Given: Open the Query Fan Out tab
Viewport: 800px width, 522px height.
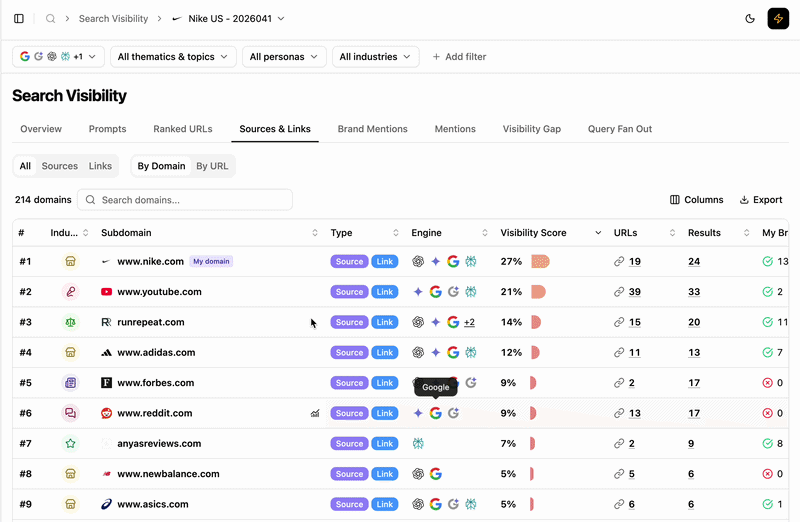Looking at the screenshot, I should 620,129.
